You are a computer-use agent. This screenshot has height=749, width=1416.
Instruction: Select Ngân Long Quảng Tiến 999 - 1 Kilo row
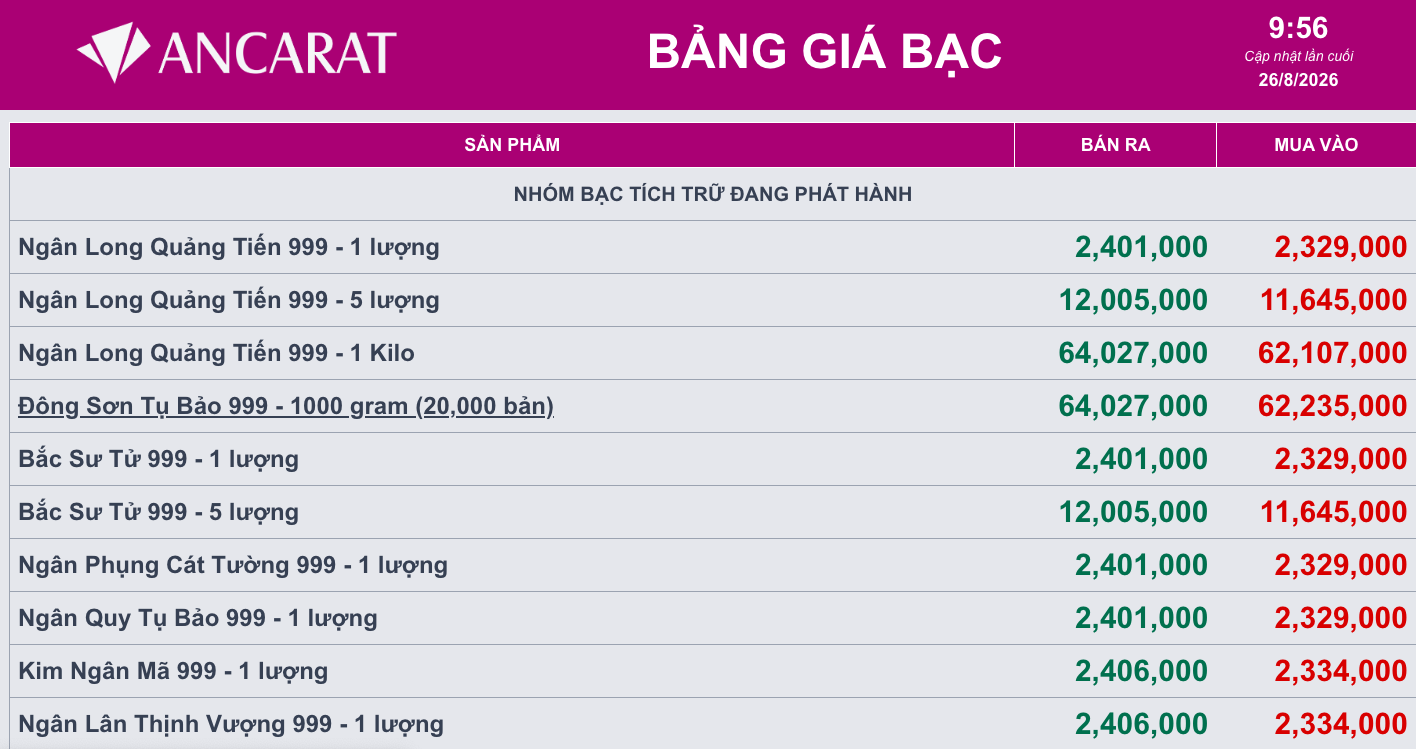[713, 353]
